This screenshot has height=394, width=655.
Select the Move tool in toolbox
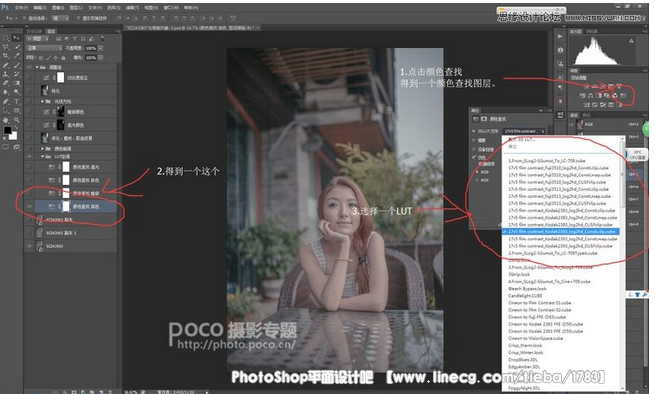tap(17, 38)
